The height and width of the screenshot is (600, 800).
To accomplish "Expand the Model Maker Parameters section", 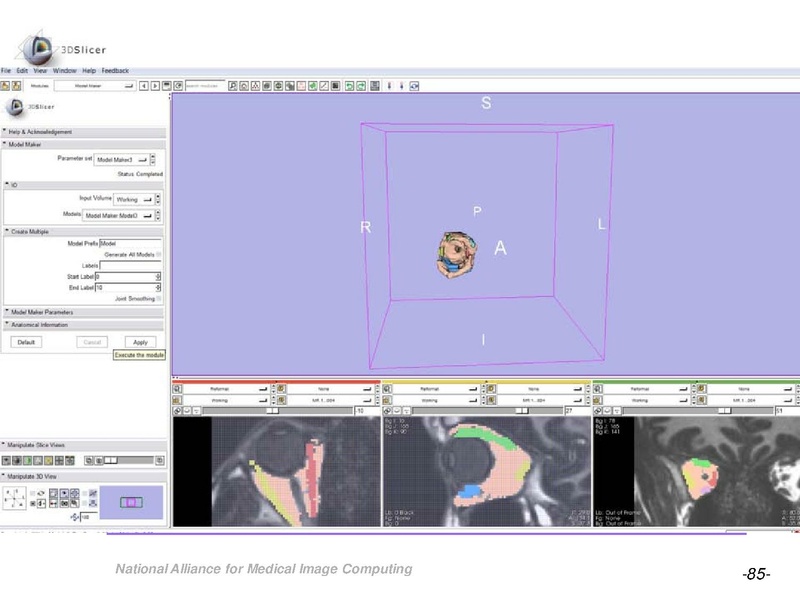I will [x=84, y=312].
